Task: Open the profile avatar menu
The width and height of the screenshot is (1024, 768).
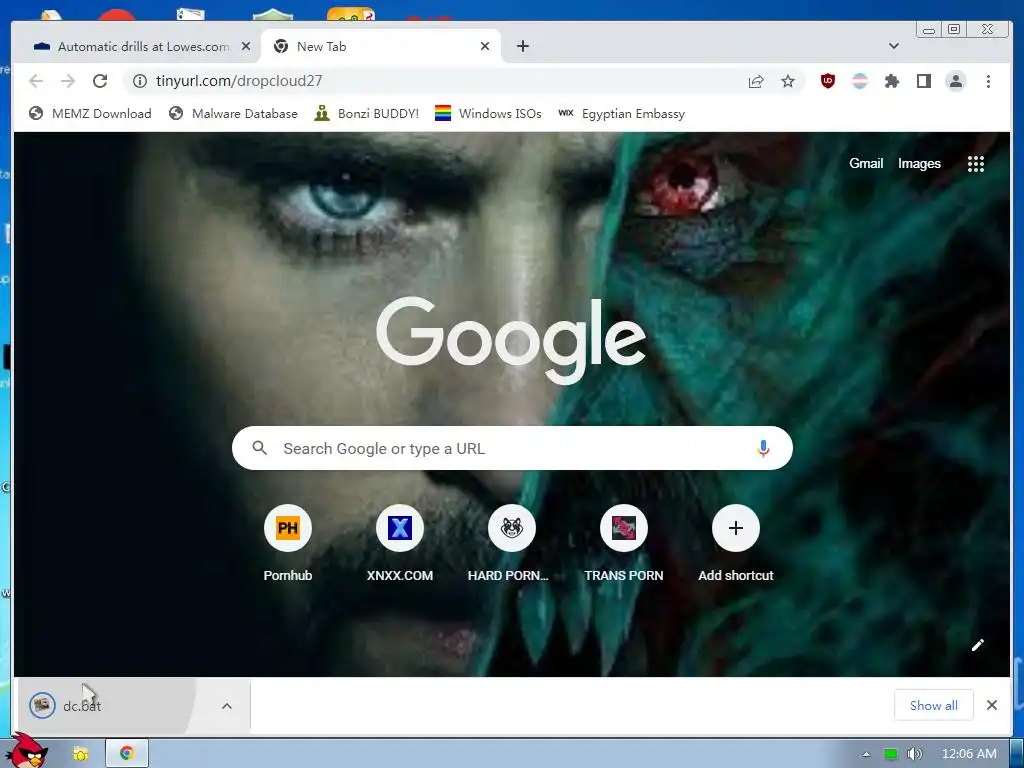Action: tap(955, 81)
